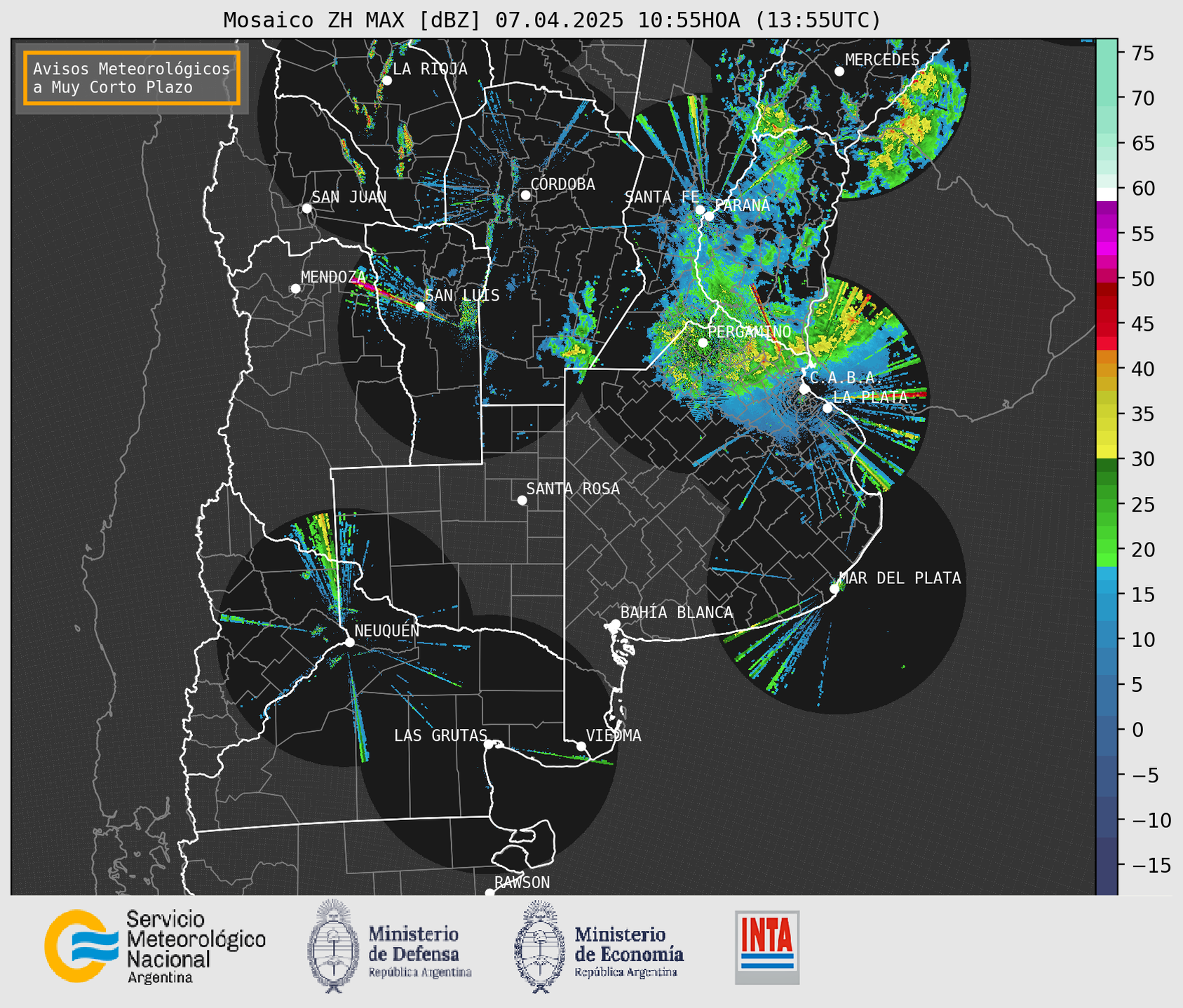The image size is (1183, 1008).
Task: Click the LA PLATA city marker dot
Action: pyautogui.click(x=827, y=408)
